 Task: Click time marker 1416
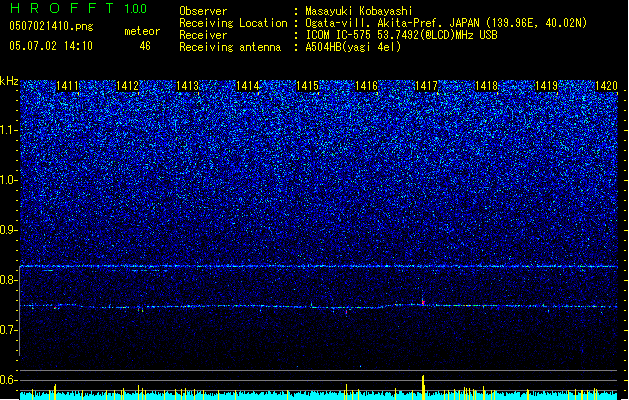pos(367,86)
